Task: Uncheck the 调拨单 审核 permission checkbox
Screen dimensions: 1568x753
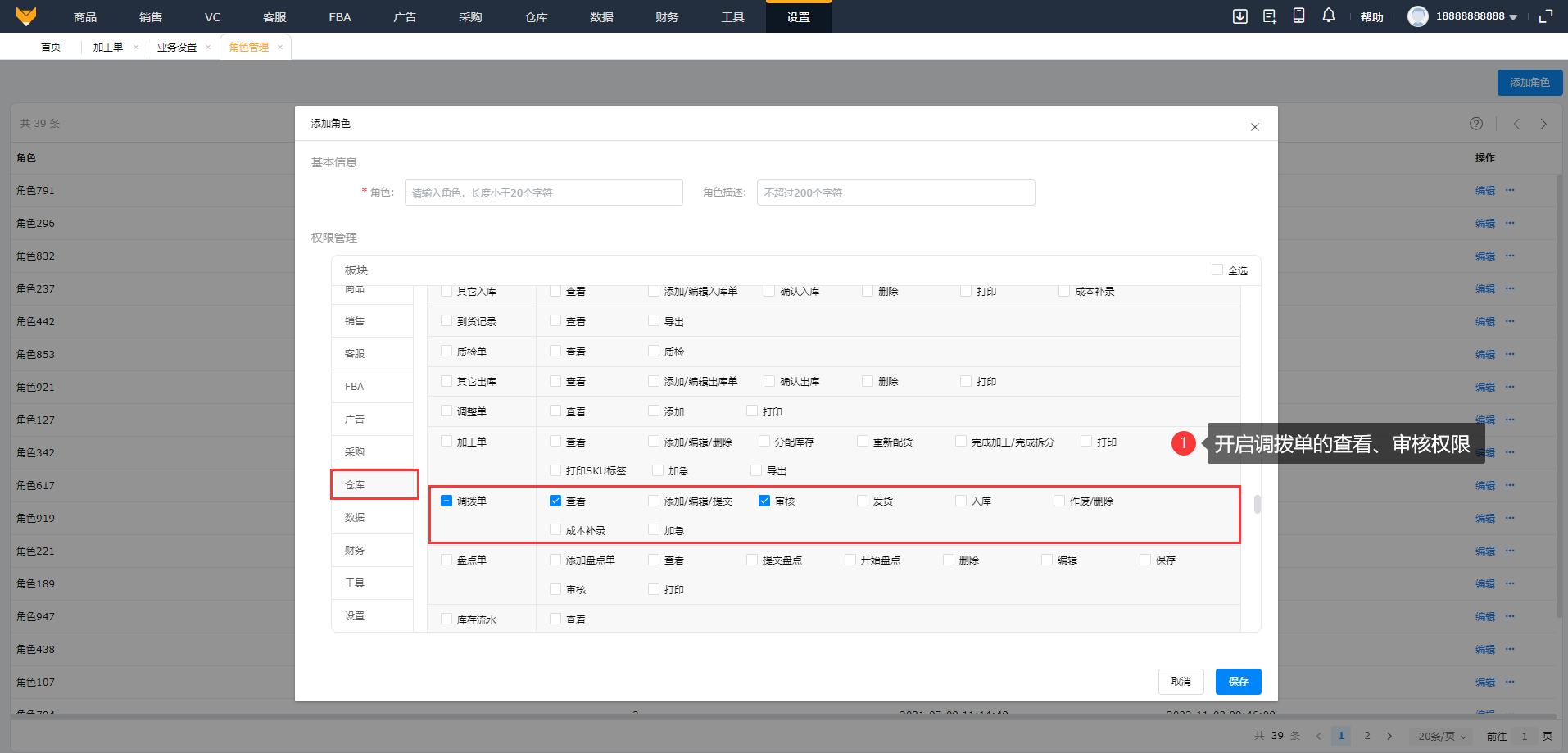Action: point(764,501)
